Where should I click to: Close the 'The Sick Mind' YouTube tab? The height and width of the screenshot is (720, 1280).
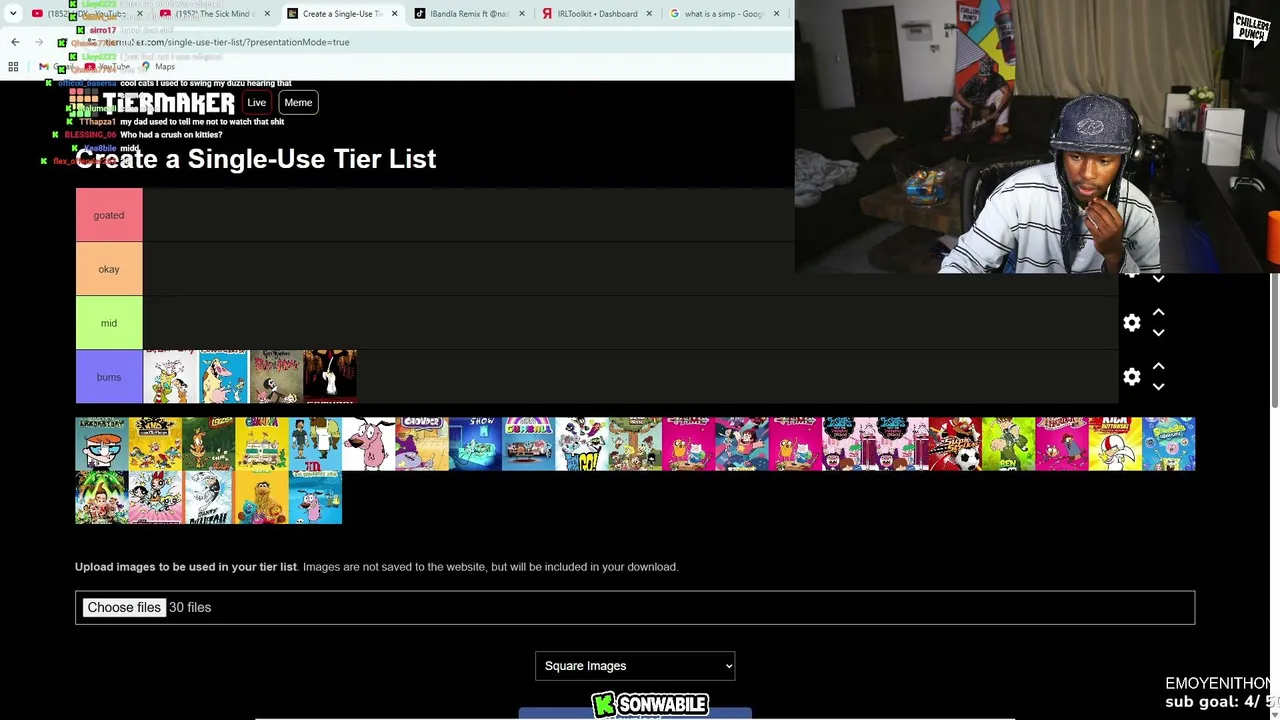coord(267,14)
